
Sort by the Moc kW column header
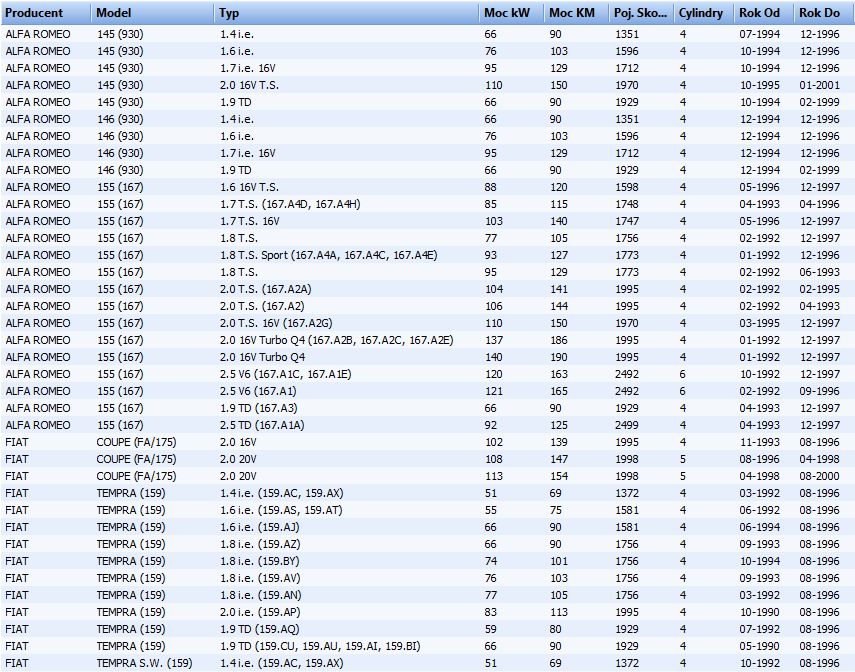pyautogui.click(x=511, y=13)
